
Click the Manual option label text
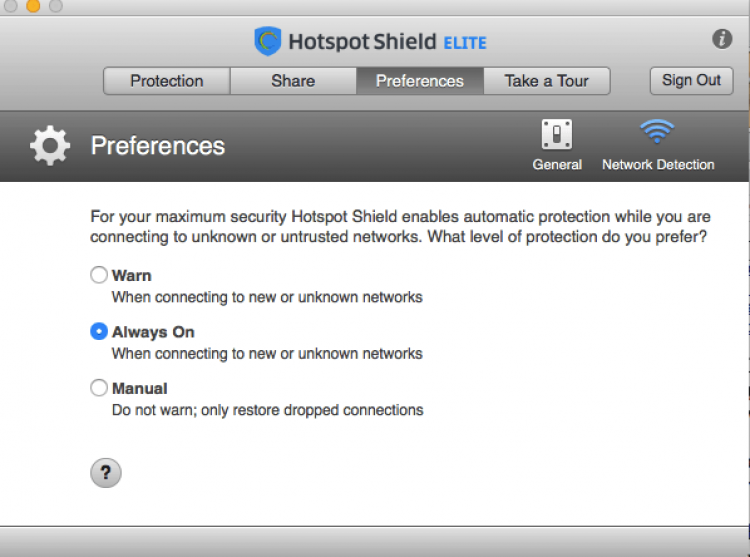pyautogui.click(x=140, y=388)
